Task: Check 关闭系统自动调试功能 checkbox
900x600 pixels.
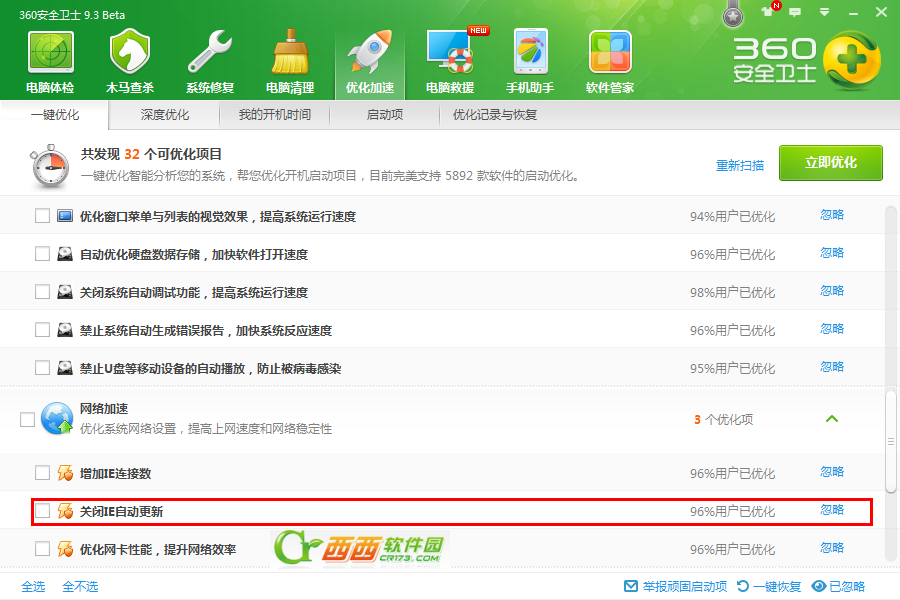Action: 42,292
